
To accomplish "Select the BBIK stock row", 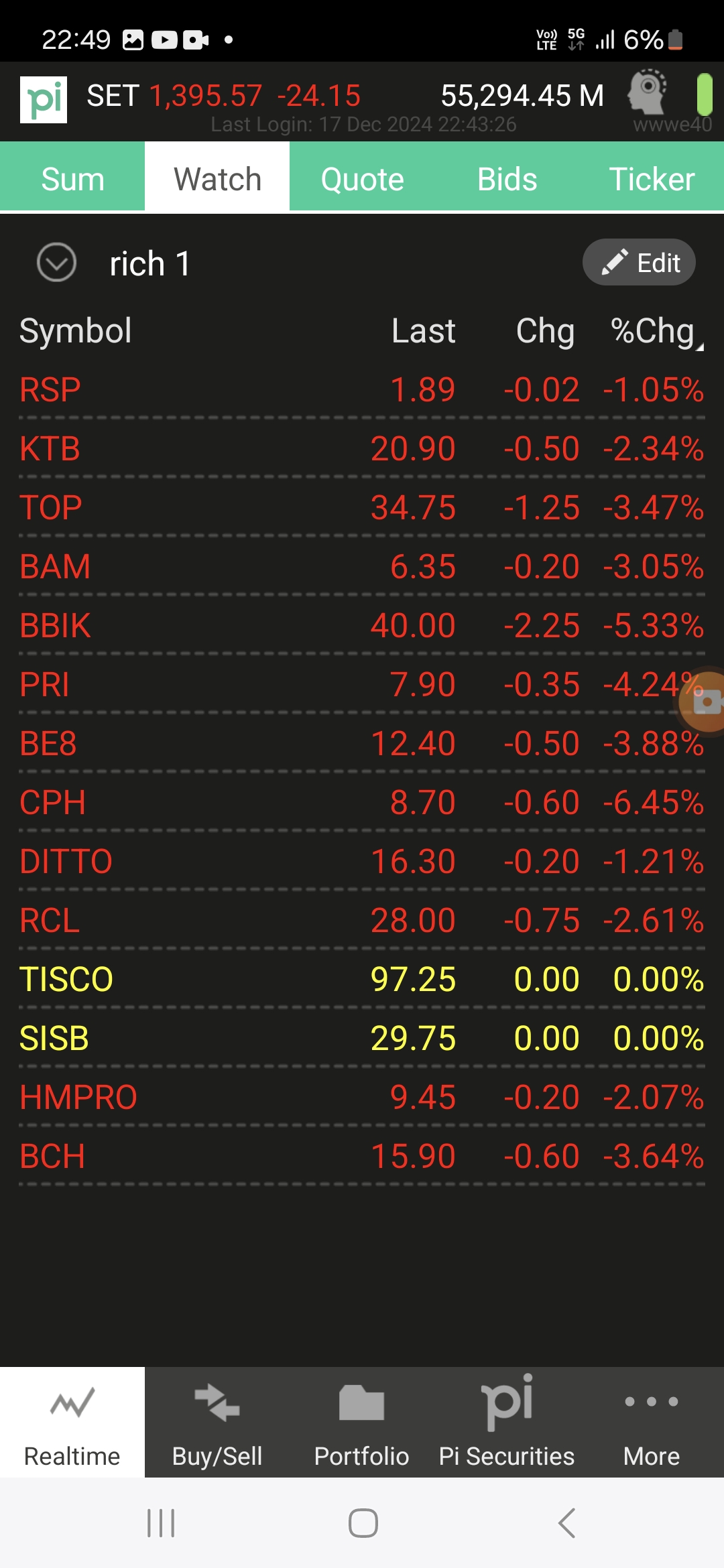I will (362, 625).
